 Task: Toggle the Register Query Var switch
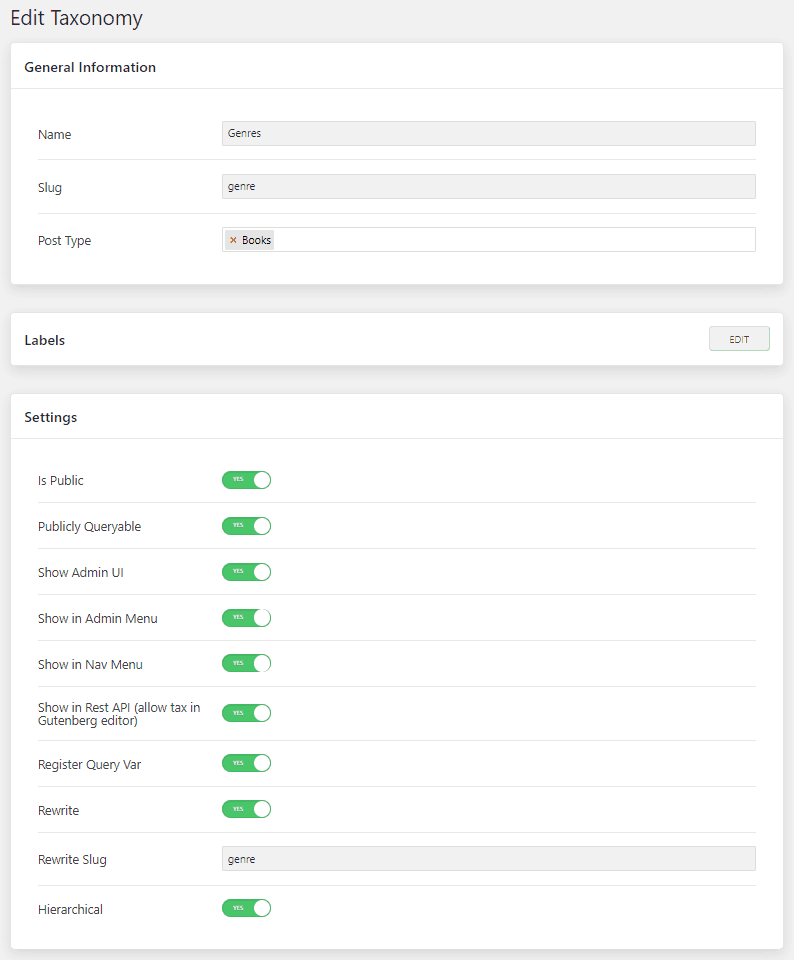point(246,763)
